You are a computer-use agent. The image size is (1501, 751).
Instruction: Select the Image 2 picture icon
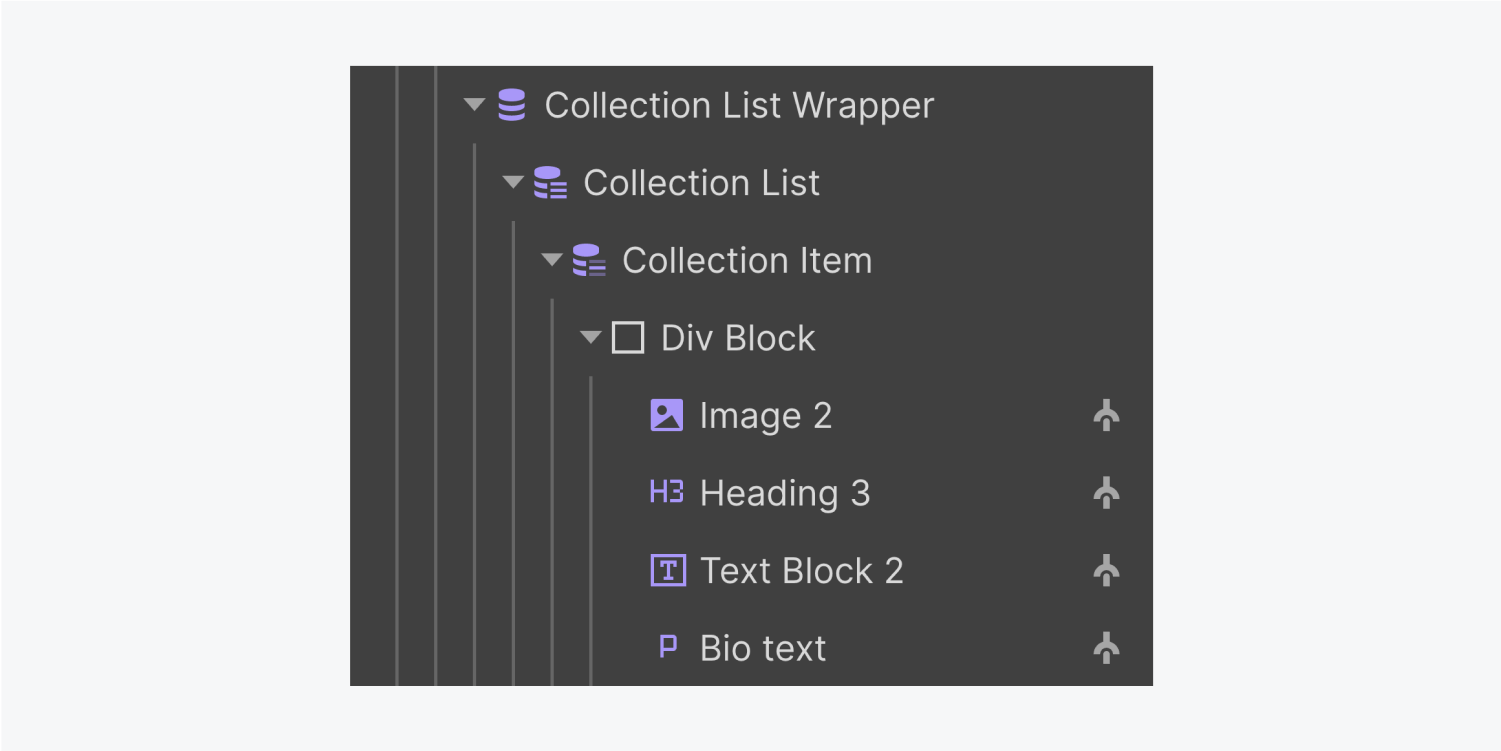point(666,415)
